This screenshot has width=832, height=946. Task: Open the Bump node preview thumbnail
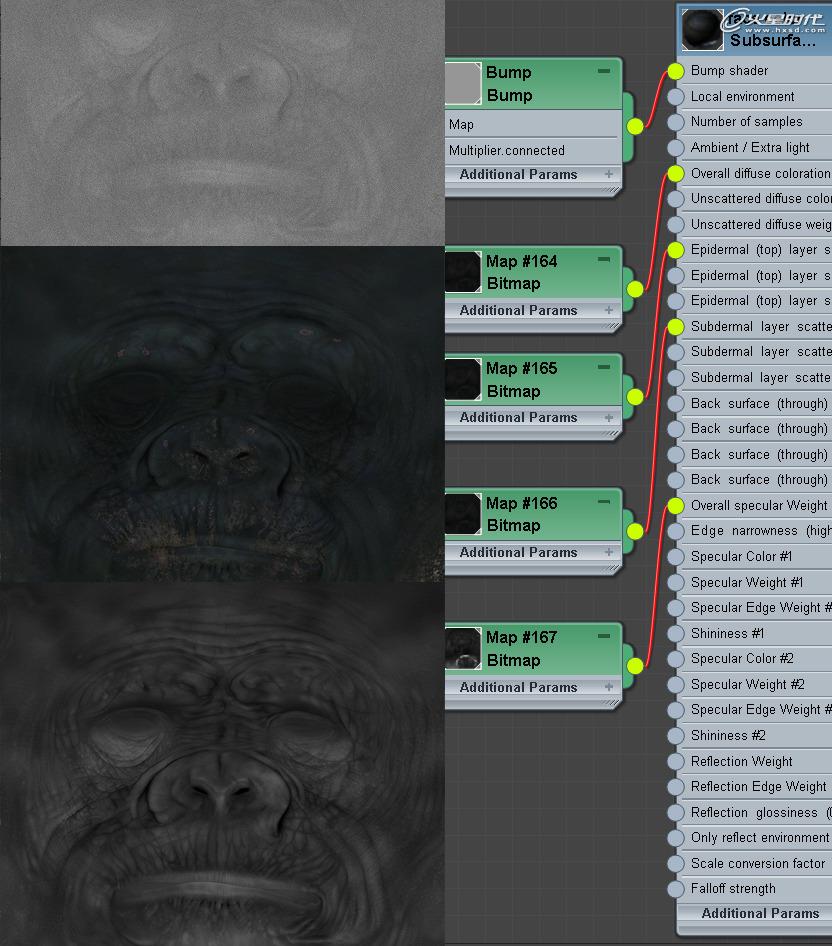463,83
